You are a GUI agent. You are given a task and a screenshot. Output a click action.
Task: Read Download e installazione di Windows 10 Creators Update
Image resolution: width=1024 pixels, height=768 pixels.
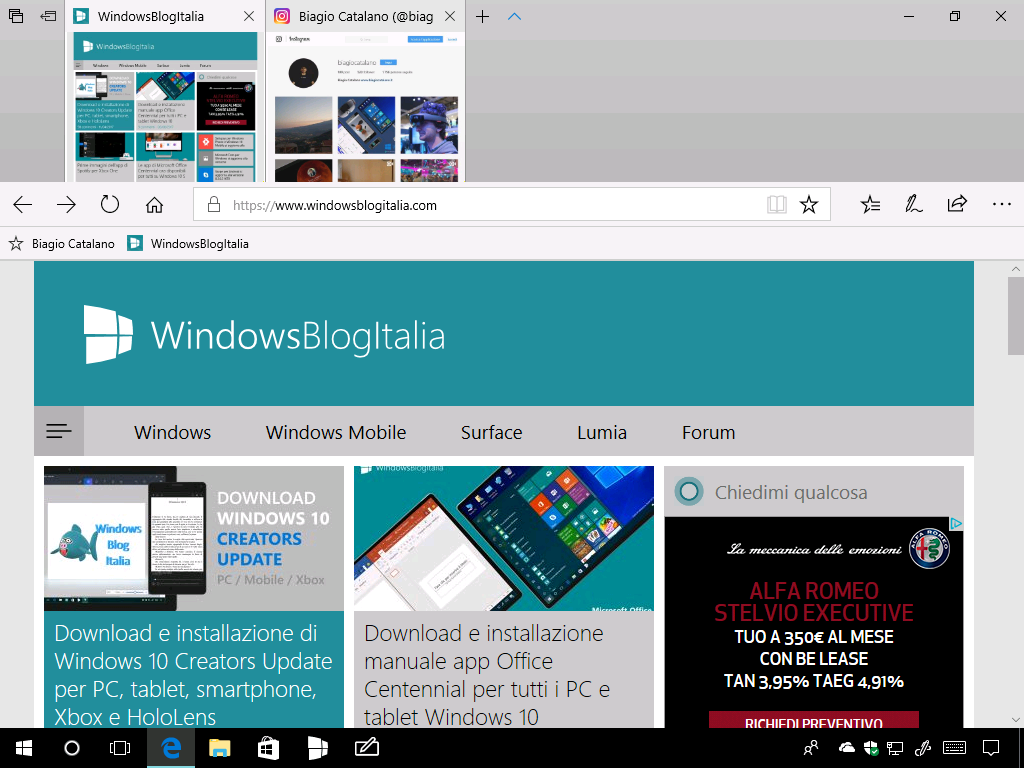[x=193, y=675]
